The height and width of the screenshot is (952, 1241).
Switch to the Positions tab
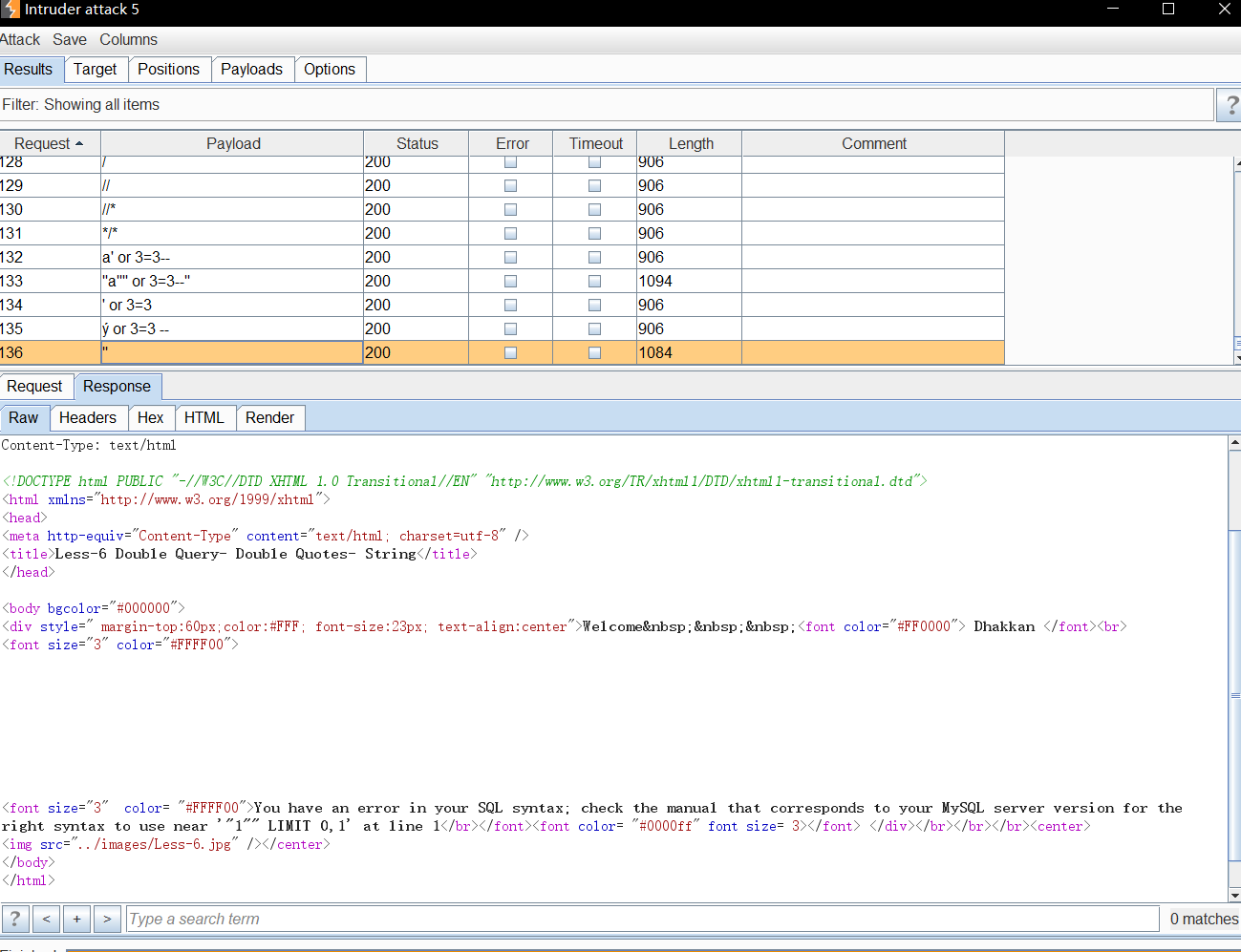pyautogui.click(x=168, y=69)
